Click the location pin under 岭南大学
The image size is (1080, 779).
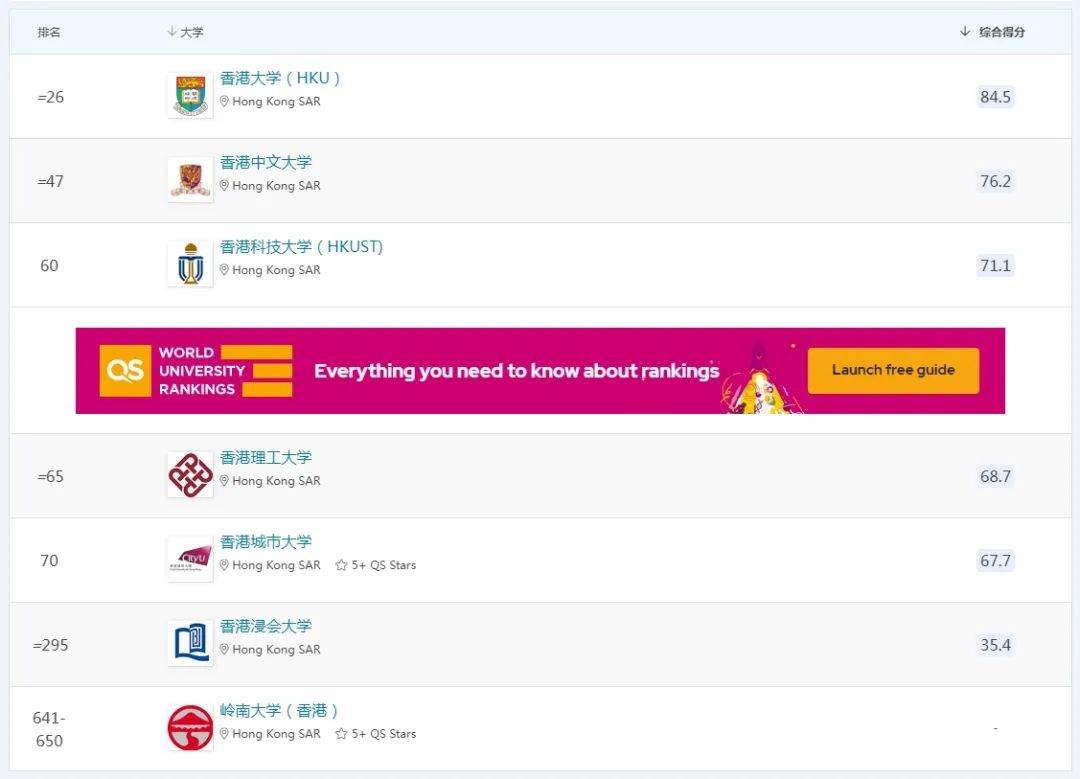click(x=224, y=734)
